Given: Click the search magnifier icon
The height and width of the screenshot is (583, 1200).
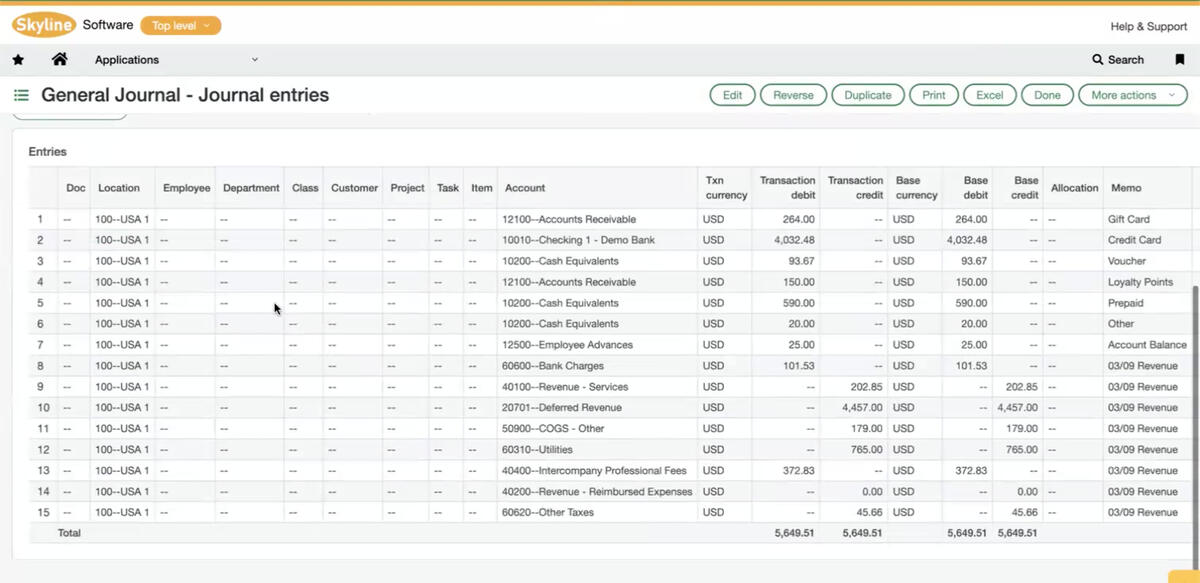Looking at the screenshot, I should point(1097,59).
